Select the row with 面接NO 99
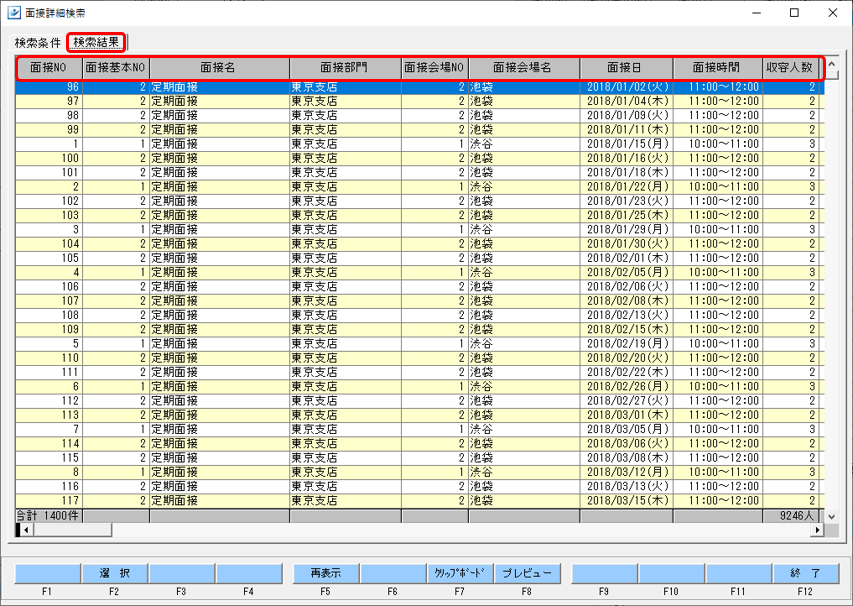Image resolution: width=853 pixels, height=606 pixels. [419, 129]
